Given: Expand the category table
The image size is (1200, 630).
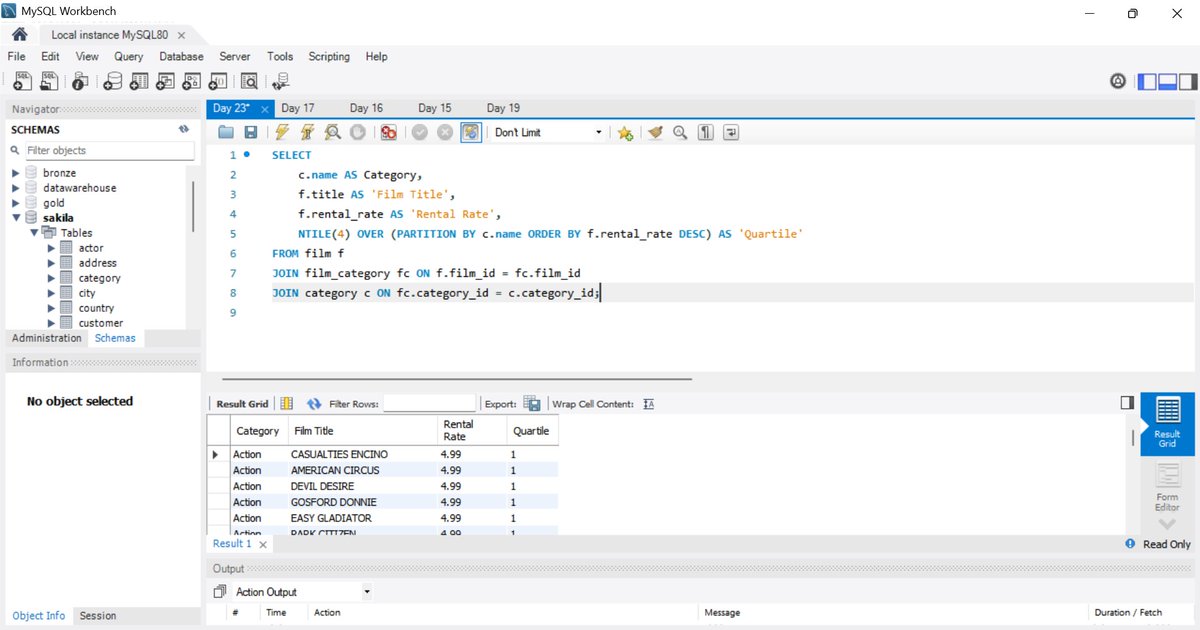Looking at the screenshot, I should [x=51, y=278].
